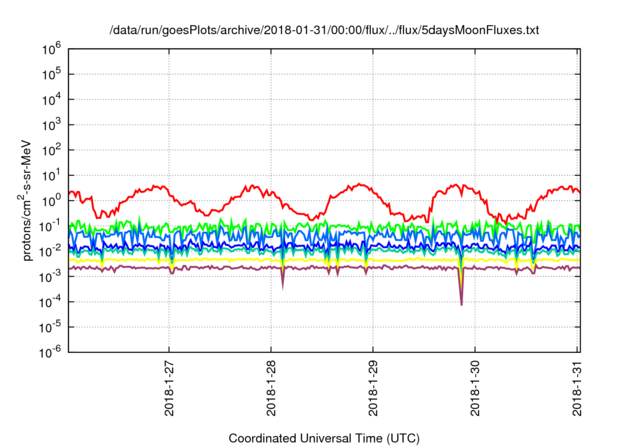Click the 10^-4 y-axis tick label
Image resolution: width=640 pixels, height=448 pixels.
pyautogui.click(x=50, y=302)
